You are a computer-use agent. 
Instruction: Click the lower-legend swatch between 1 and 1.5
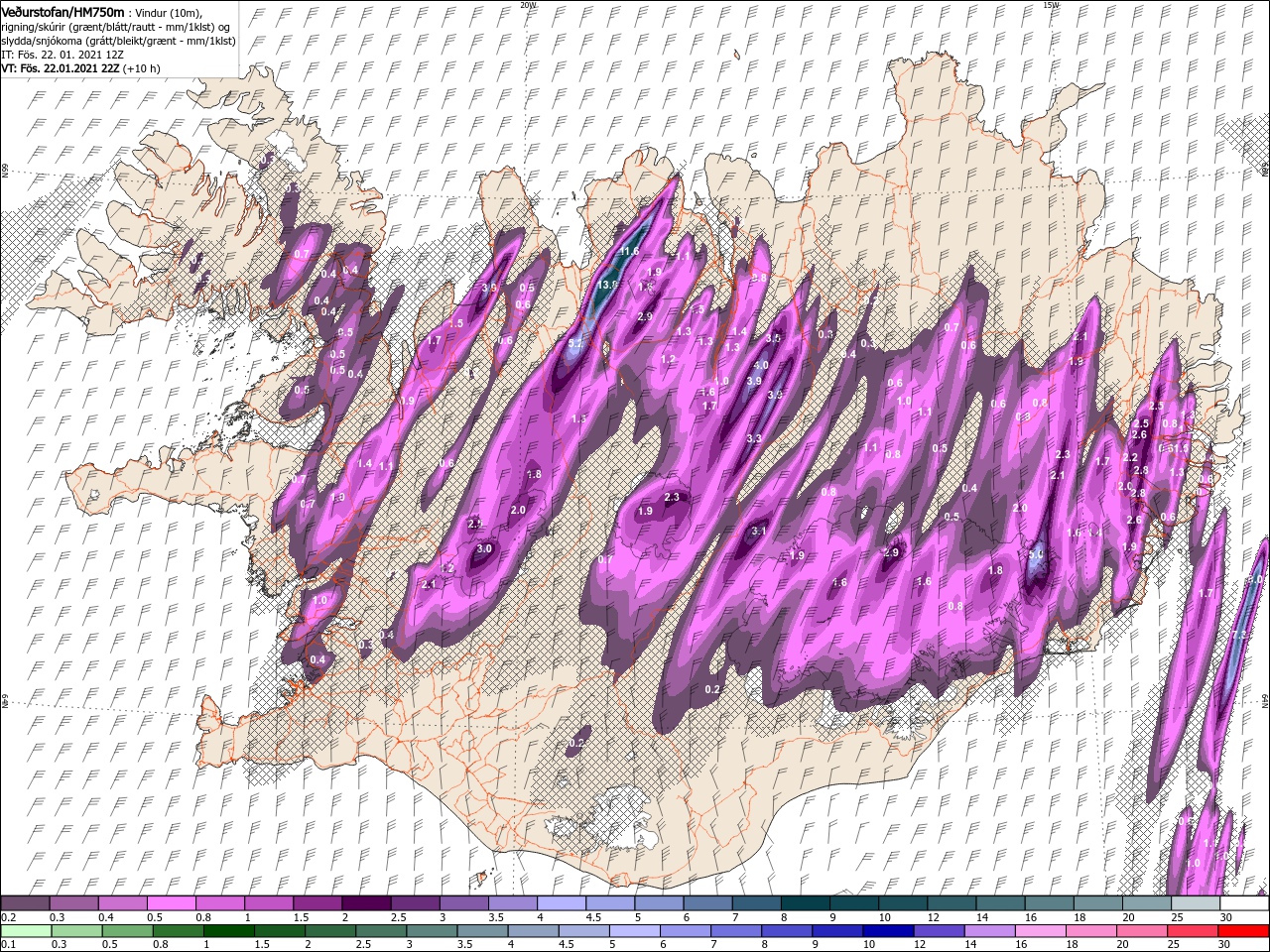click(x=229, y=931)
